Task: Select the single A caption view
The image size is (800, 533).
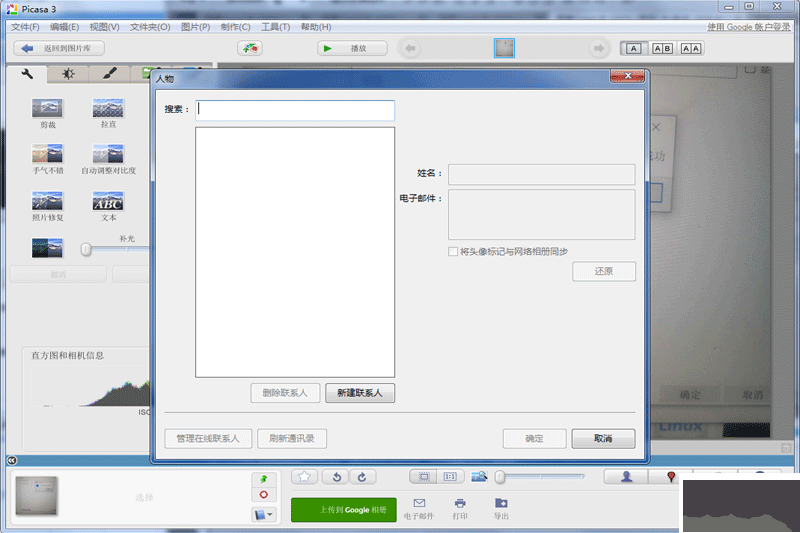Action: pos(633,48)
